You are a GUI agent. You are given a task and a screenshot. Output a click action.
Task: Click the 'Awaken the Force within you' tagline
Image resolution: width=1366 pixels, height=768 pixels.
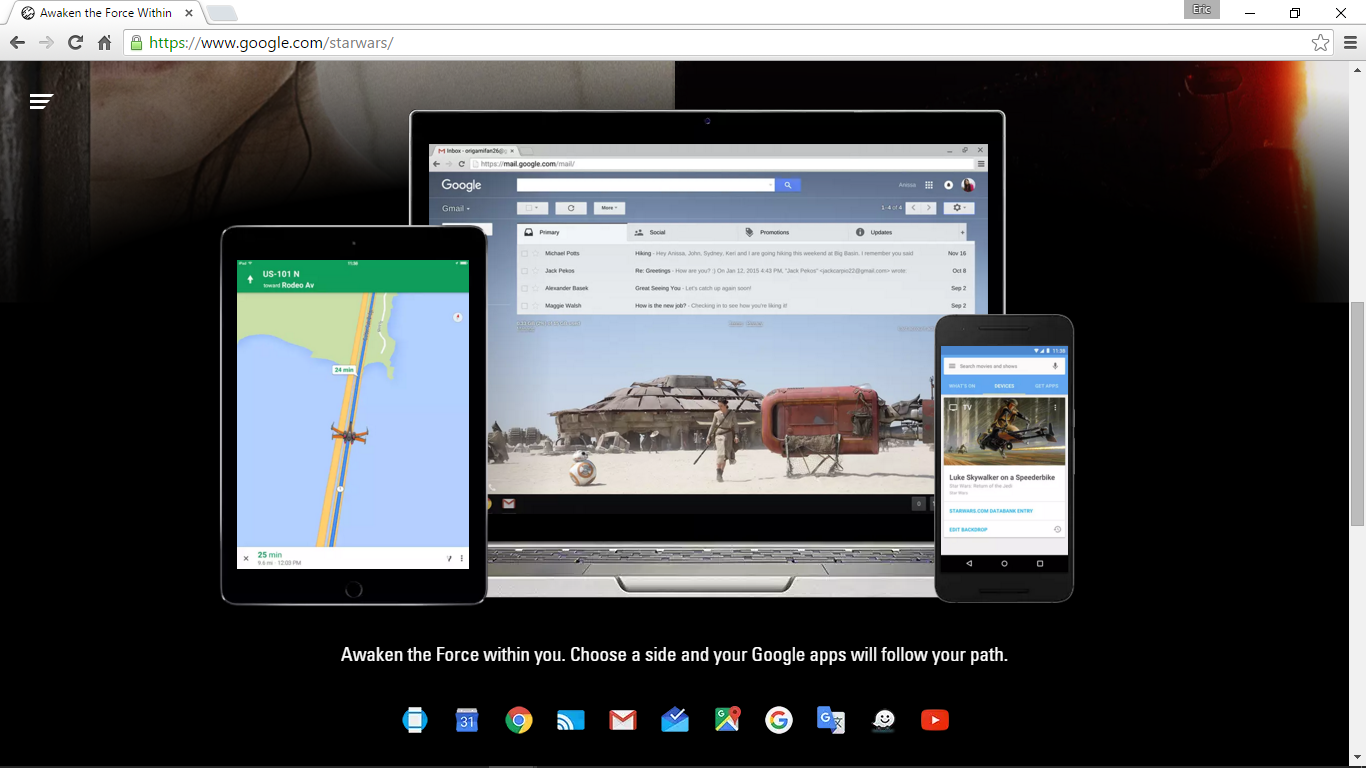coord(674,655)
